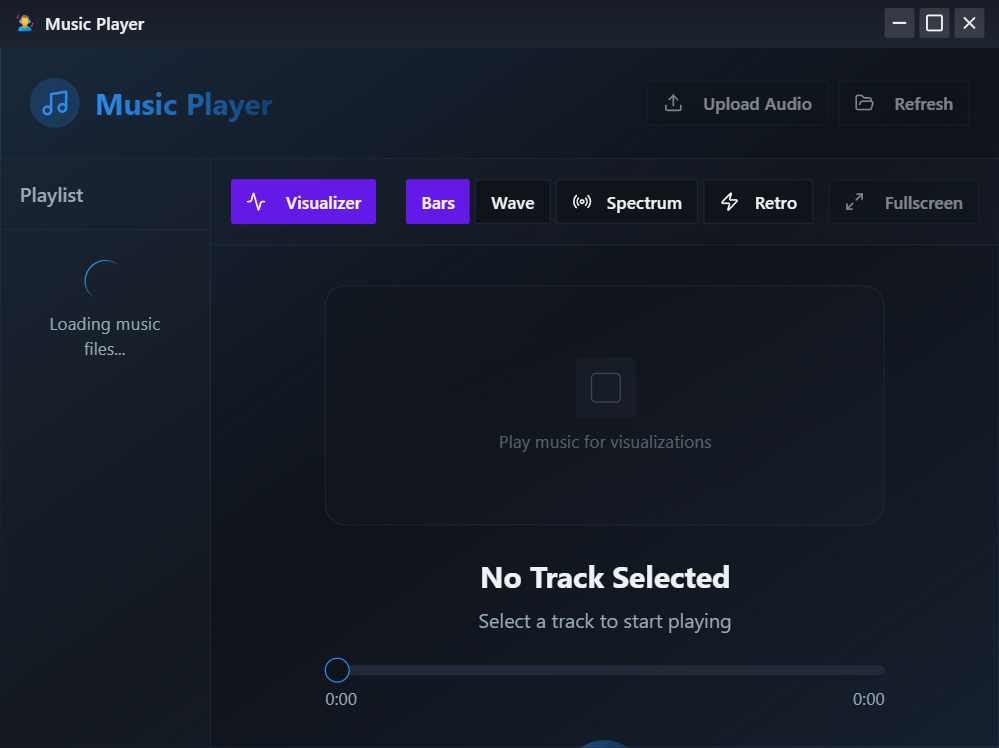Toggle the Visualizer button

tap(303, 202)
